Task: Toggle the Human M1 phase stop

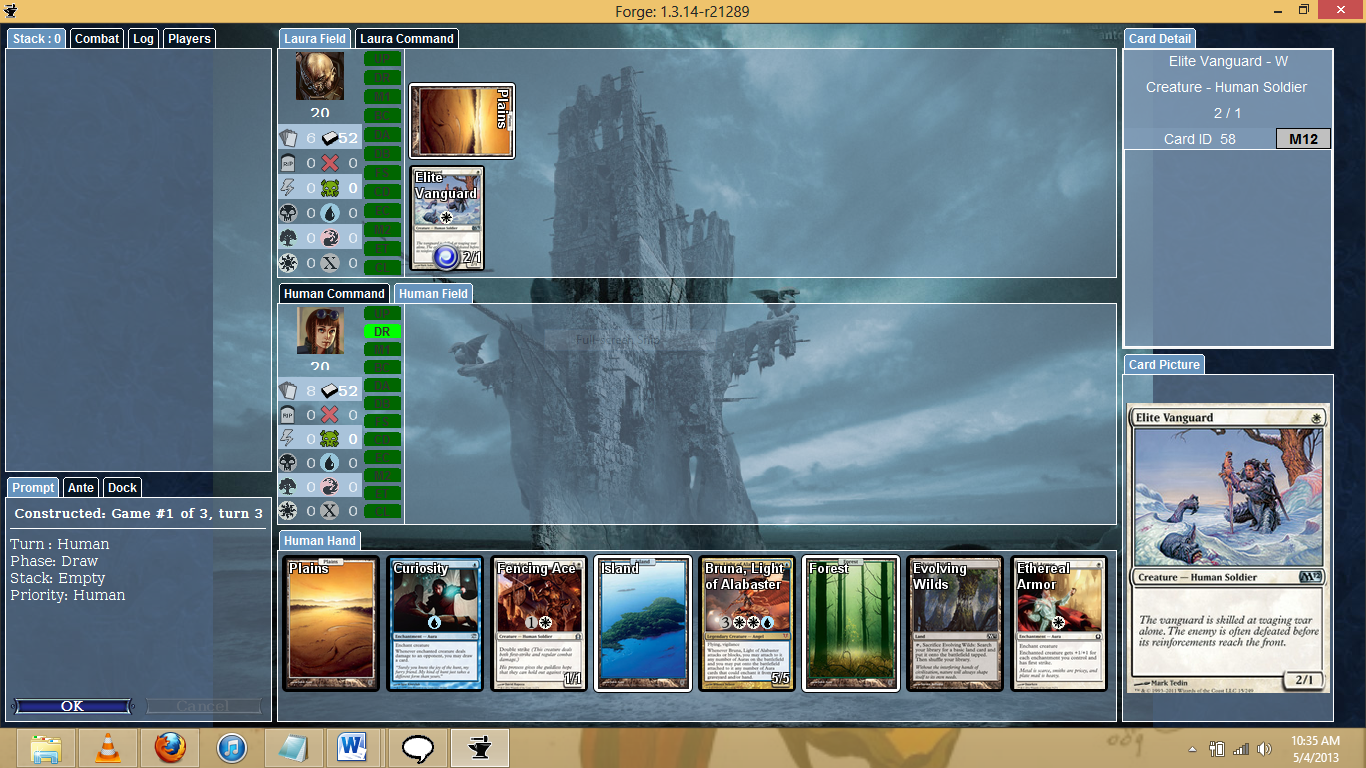Action: coord(382,349)
